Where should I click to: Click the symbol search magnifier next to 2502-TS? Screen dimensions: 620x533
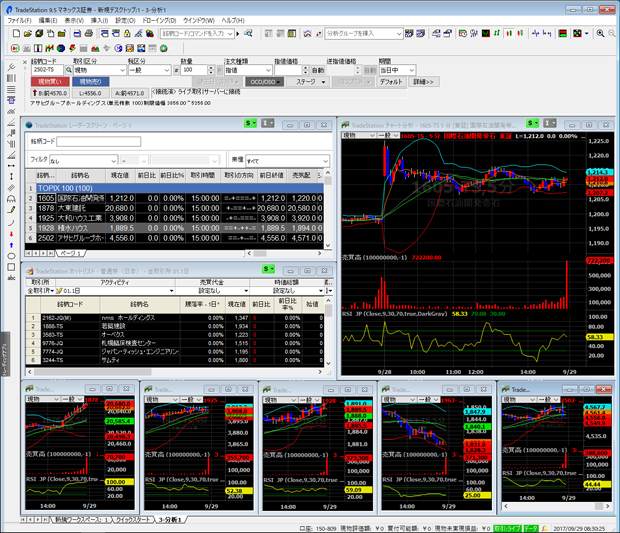pyautogui.click(x=68, y=70)
